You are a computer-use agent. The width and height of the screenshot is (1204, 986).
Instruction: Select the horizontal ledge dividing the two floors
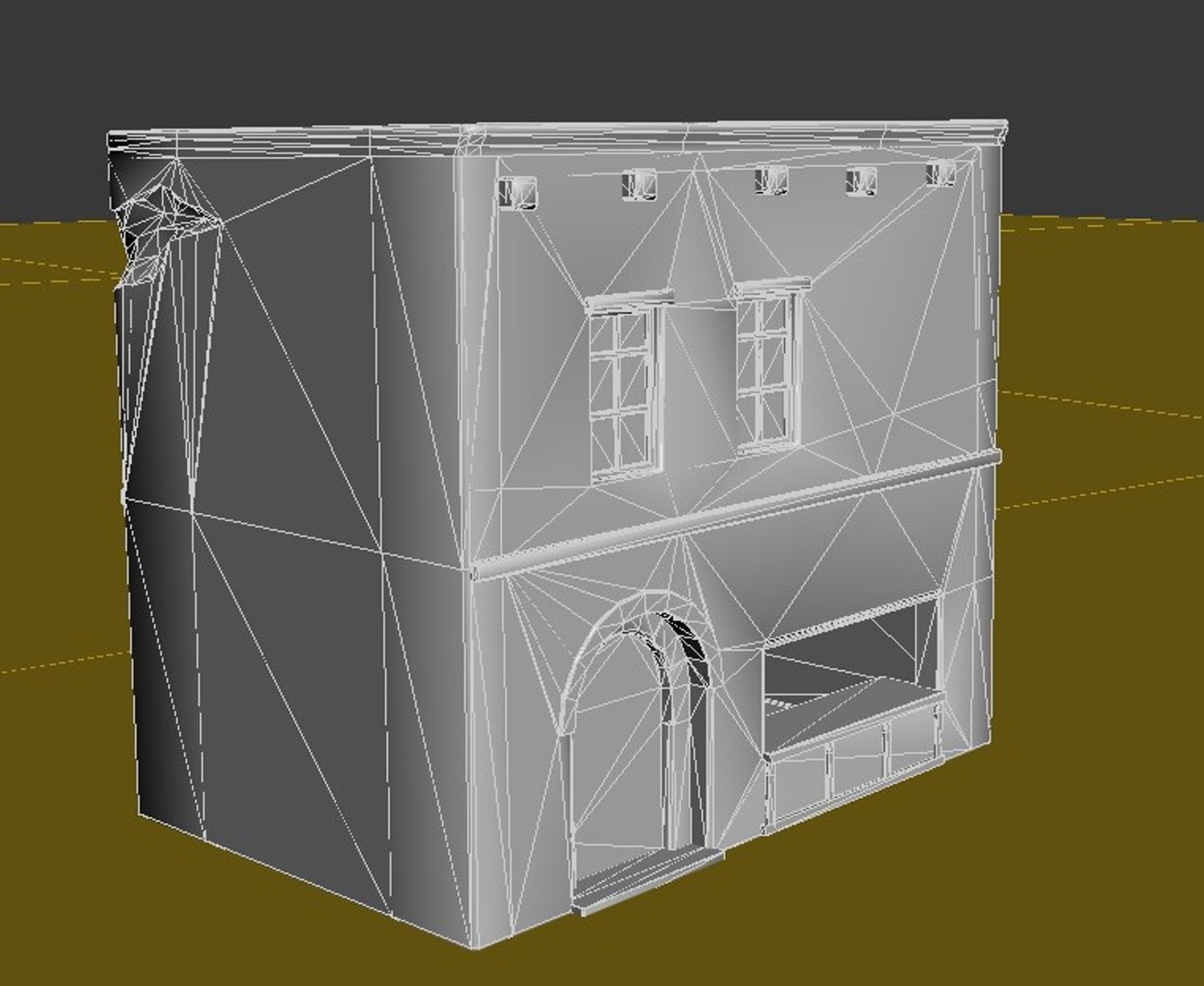click(x=736, y=514)
